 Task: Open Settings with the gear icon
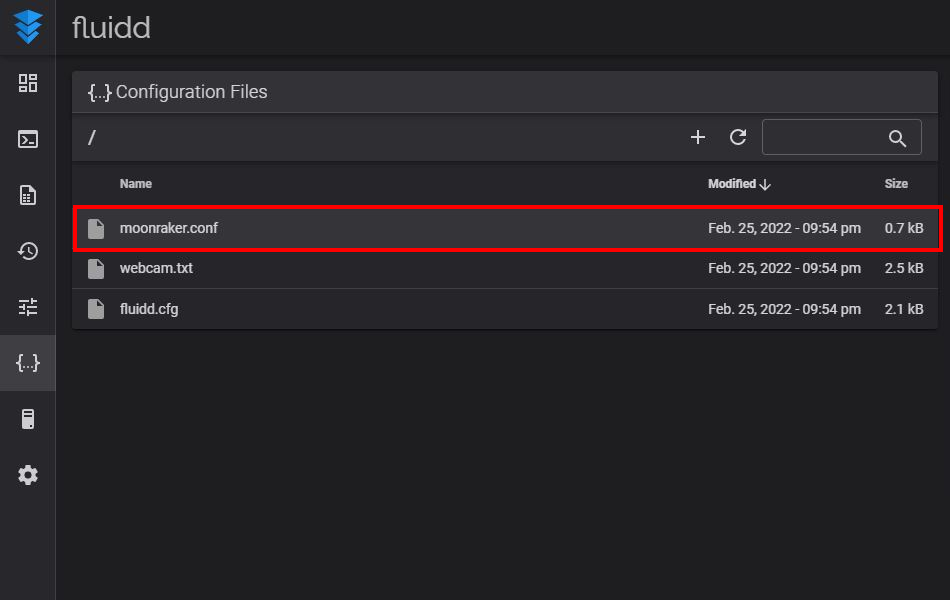click(28, 475)
